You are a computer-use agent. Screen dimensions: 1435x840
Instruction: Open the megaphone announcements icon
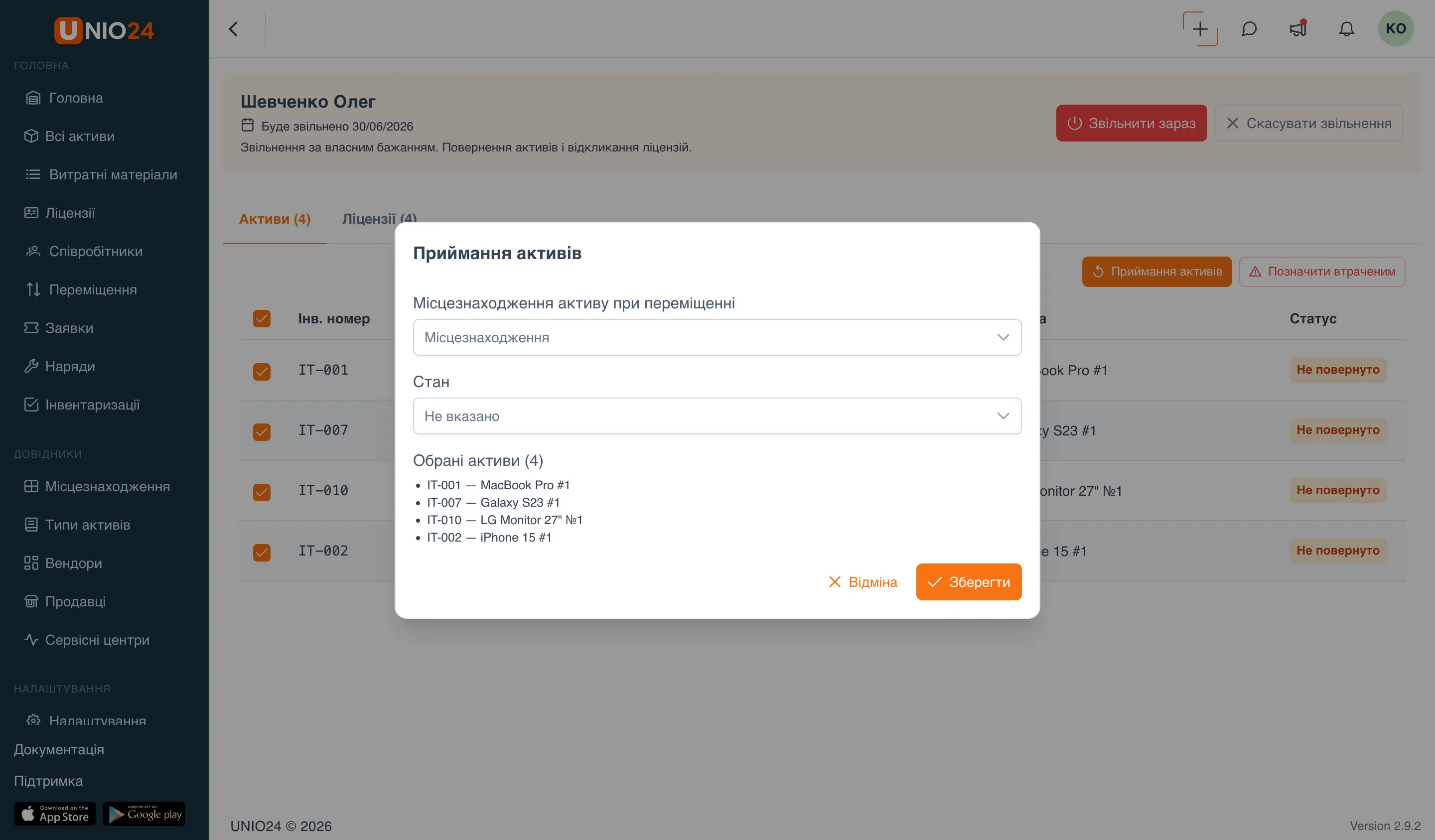[x=1298, y=29]
